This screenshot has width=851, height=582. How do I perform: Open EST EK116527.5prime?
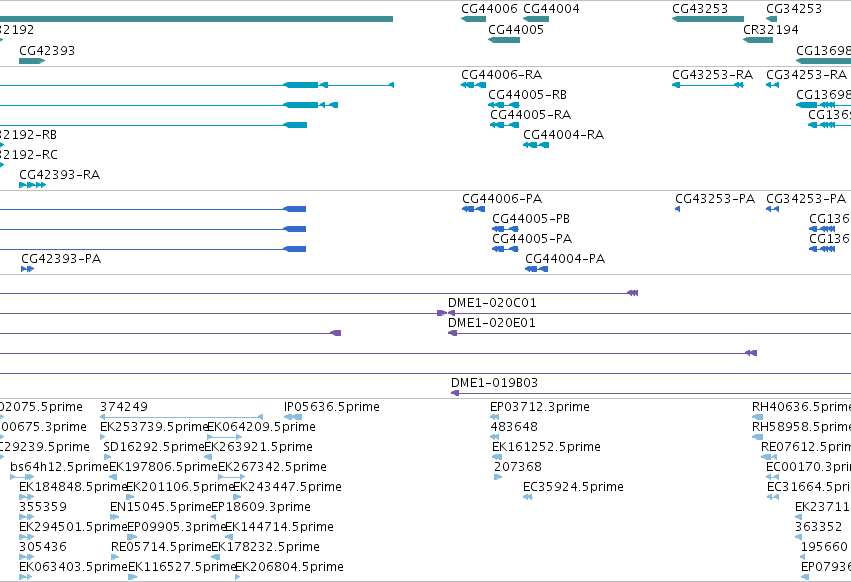click(182, 568)
